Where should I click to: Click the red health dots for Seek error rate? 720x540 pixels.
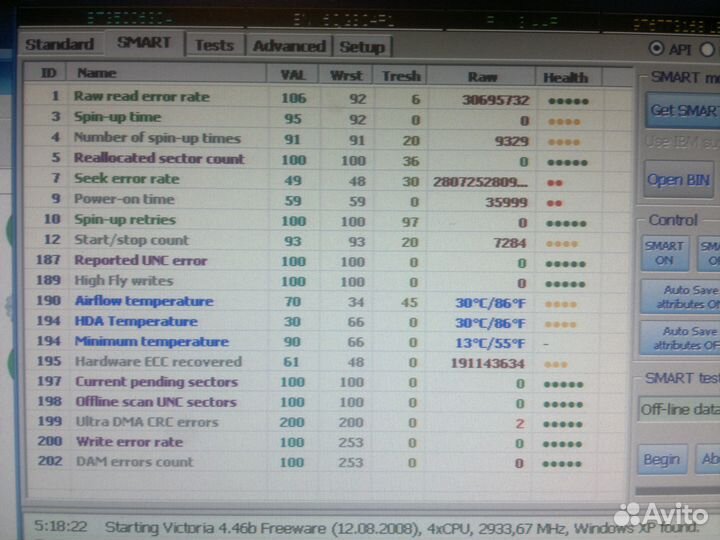[553, 181]
